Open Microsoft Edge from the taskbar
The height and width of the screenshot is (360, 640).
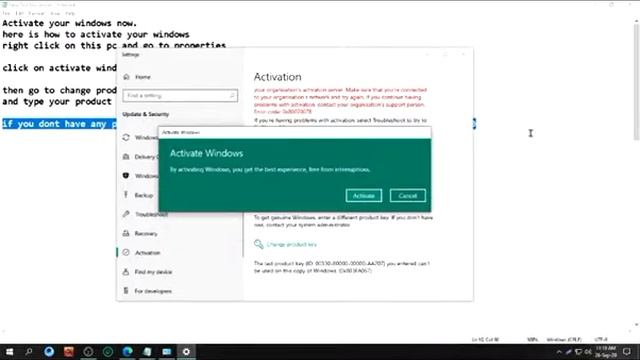[128, 351]
